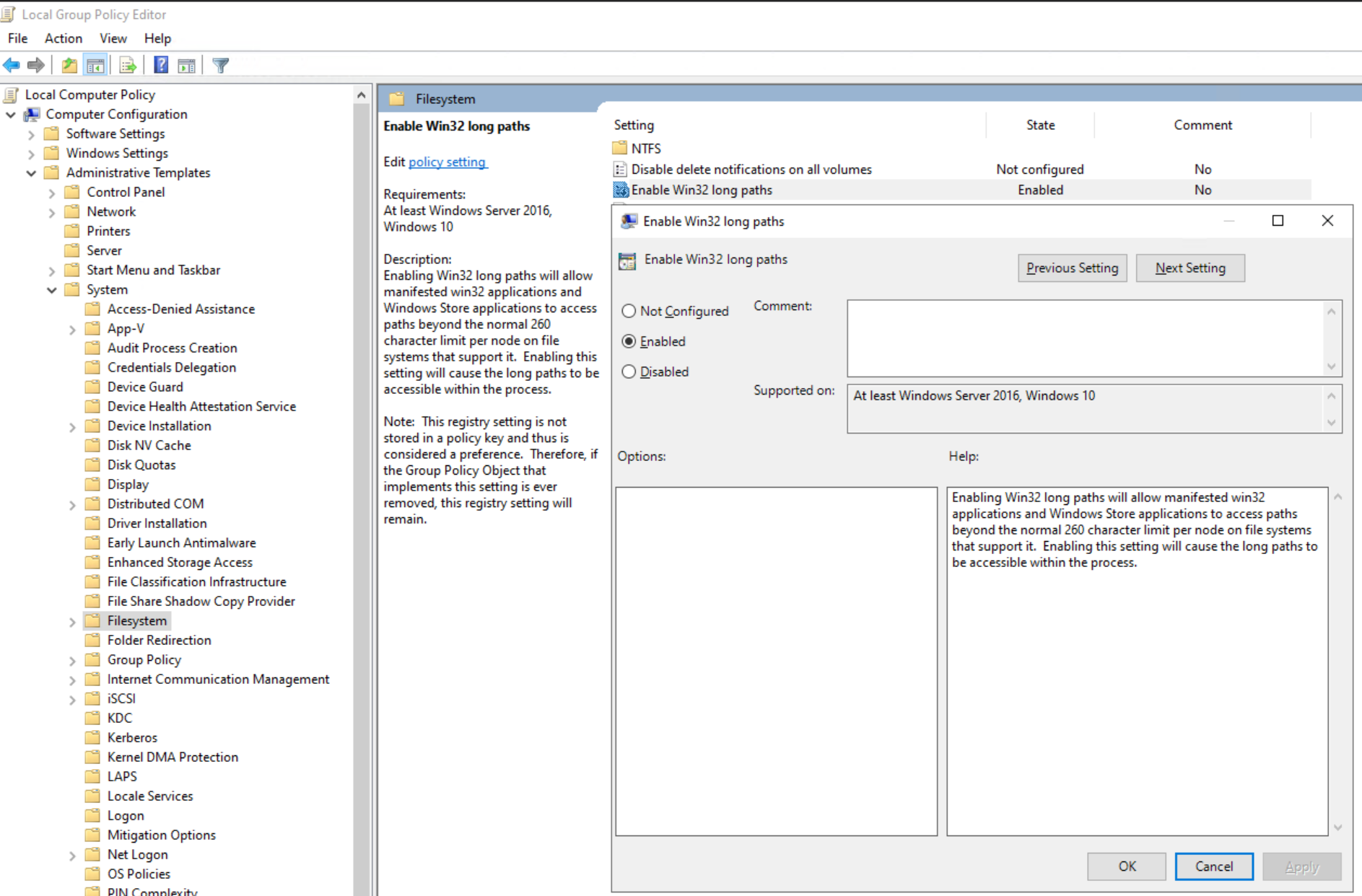This screenshot has height=896, width=1362.
Task: Click the Up one level folder icon
Action: tap(69, 65)
